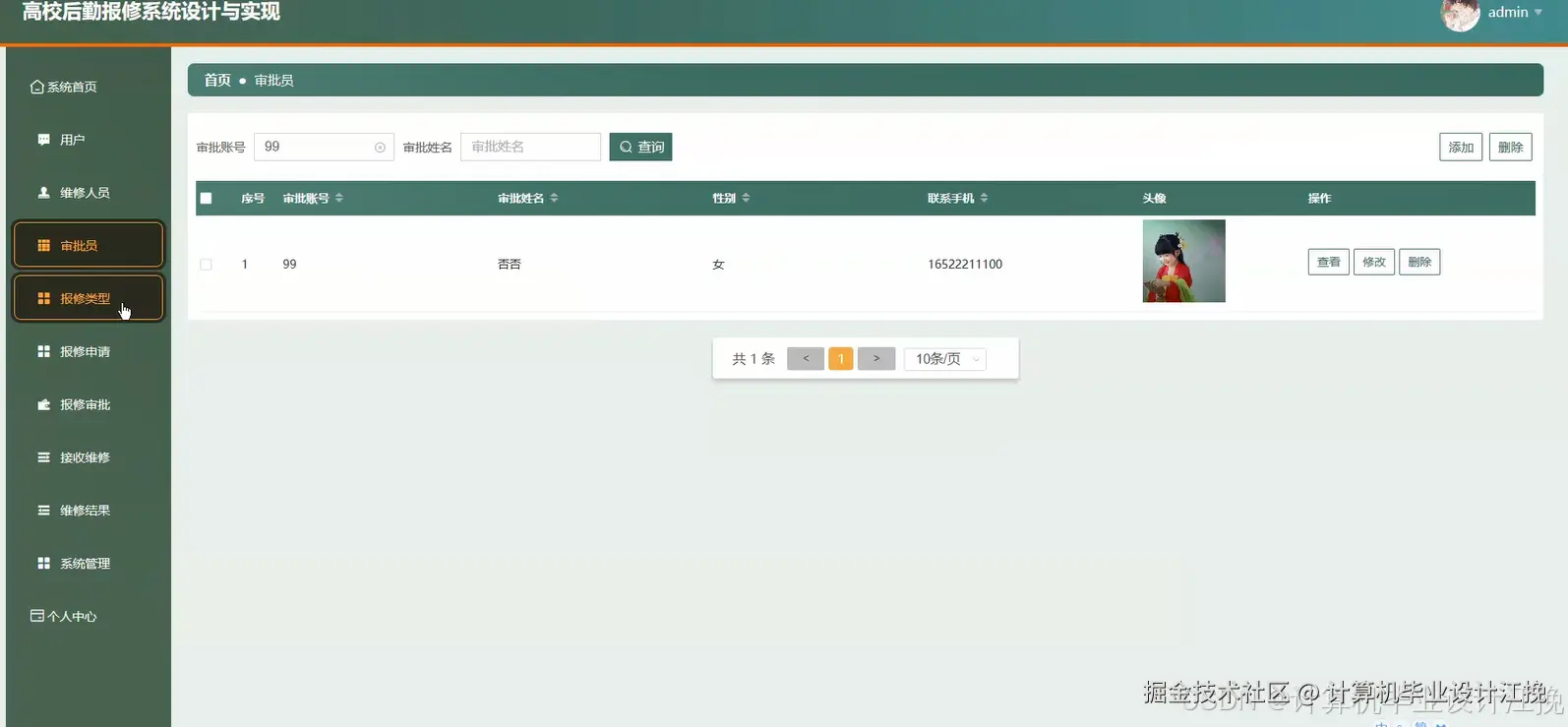Click the card icon beside 个人中心
1568x727 pixels.
pos(37,616)
